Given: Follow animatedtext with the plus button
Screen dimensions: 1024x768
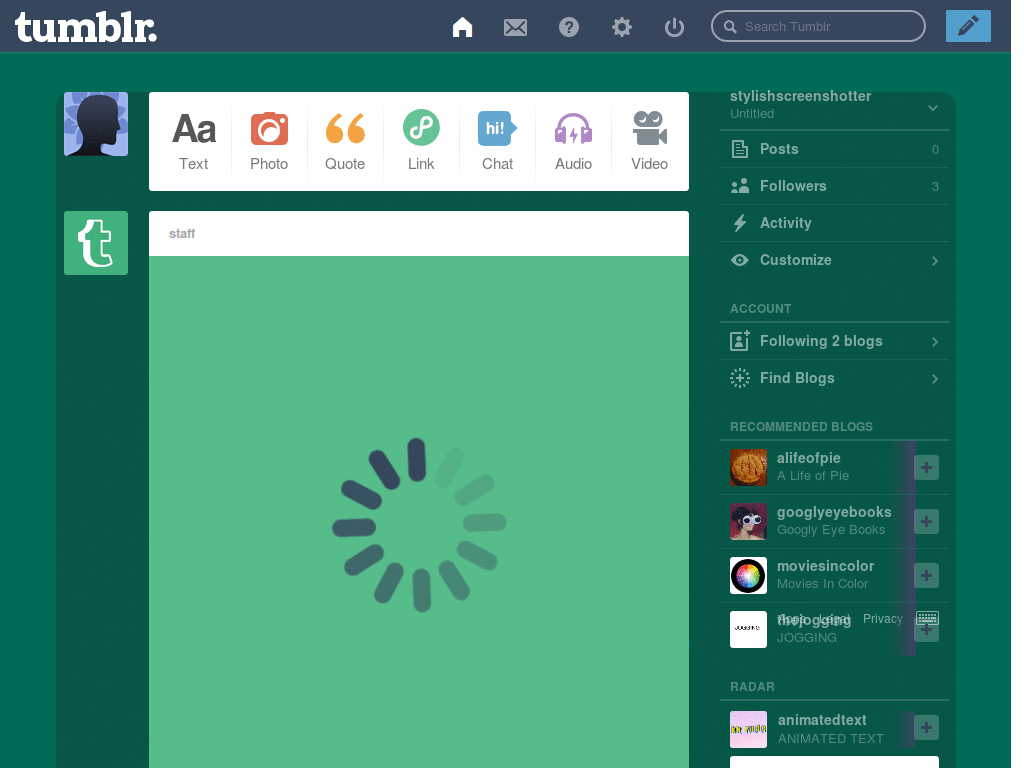Looking at the screenshot, I should pyautogui.click(x=926, y=728).
